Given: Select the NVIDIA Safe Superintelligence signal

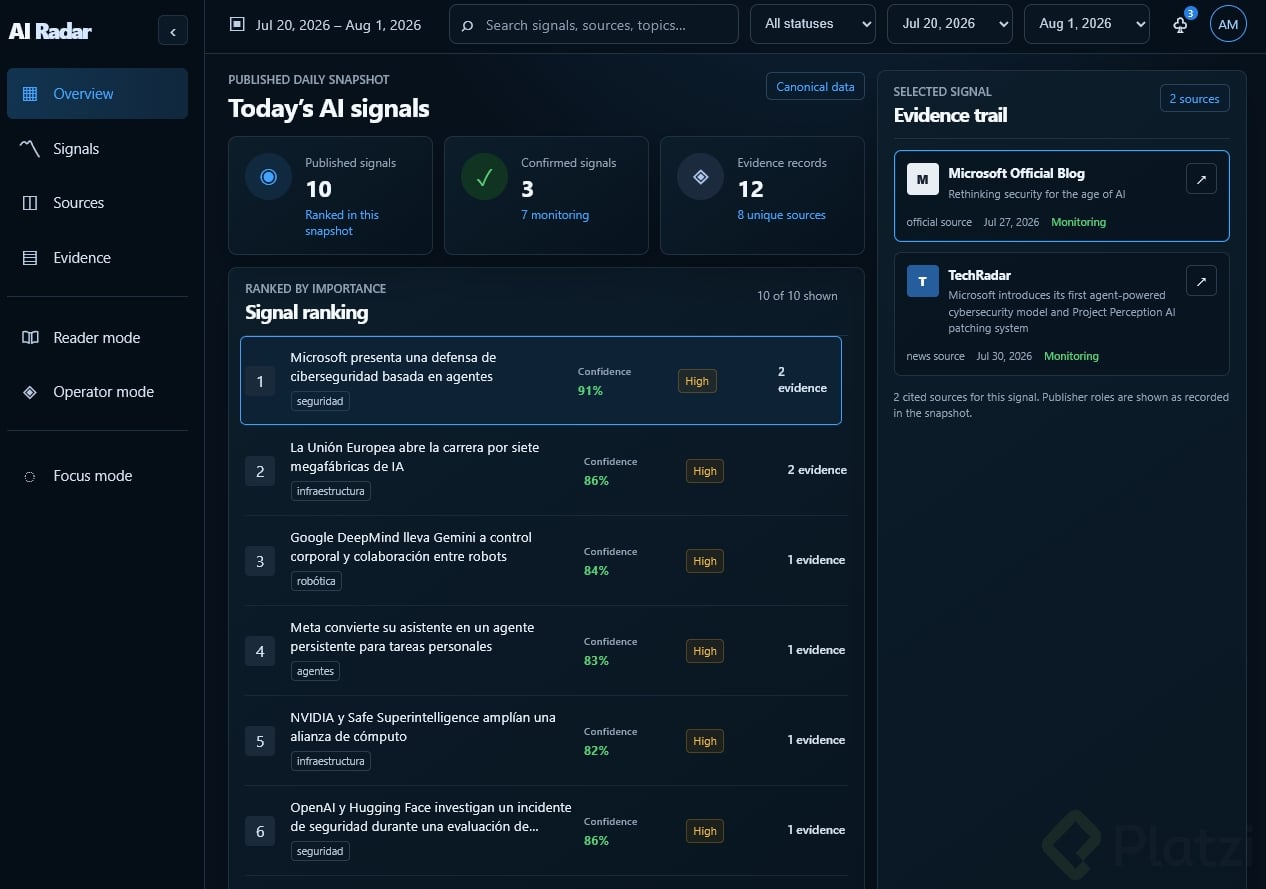Looking at the screenshot, I should 546,740.
